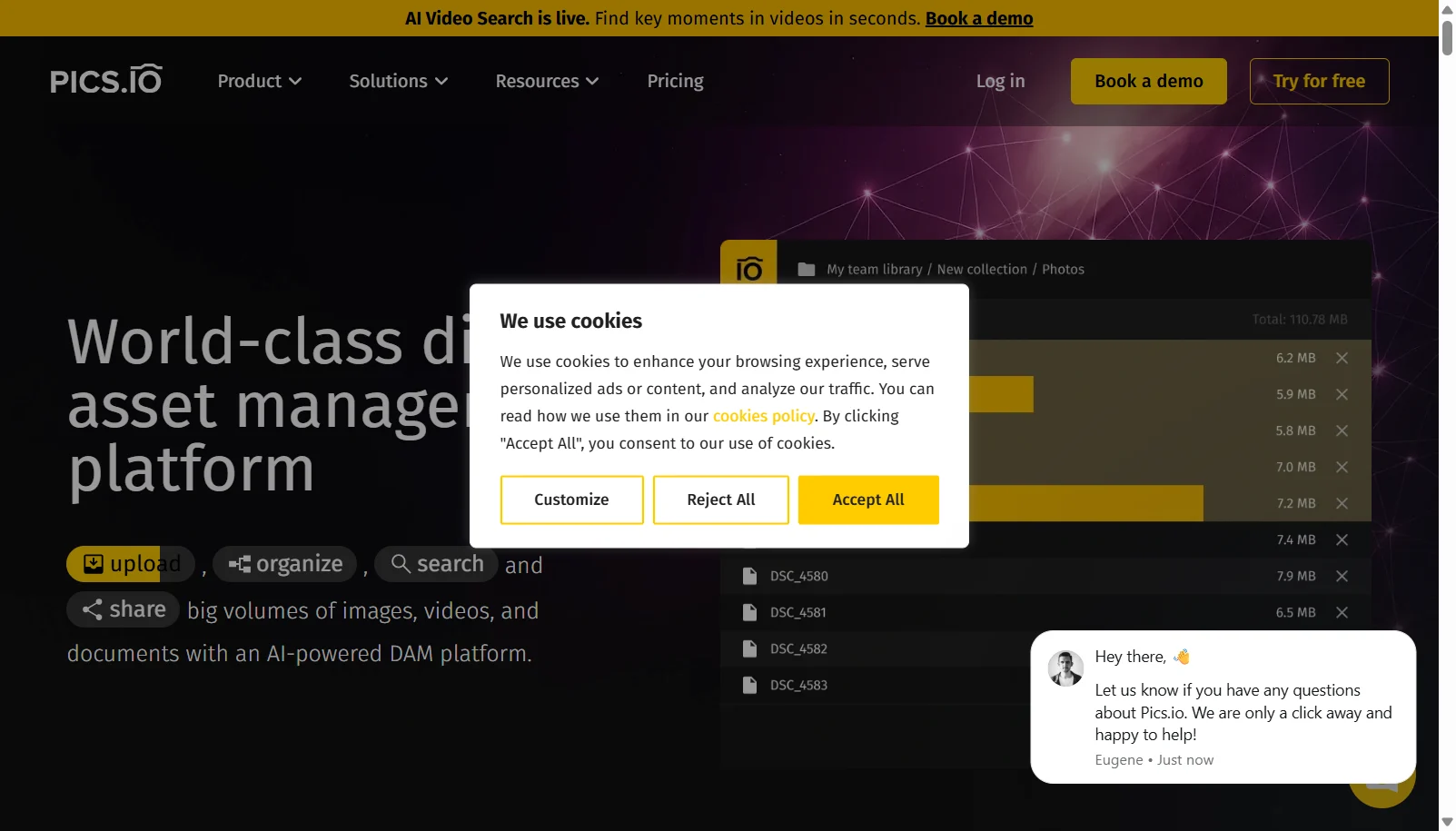Click the scrollbar's up arrow
The height and width of the screenshot is (831, 1456).
[1447, 8]
